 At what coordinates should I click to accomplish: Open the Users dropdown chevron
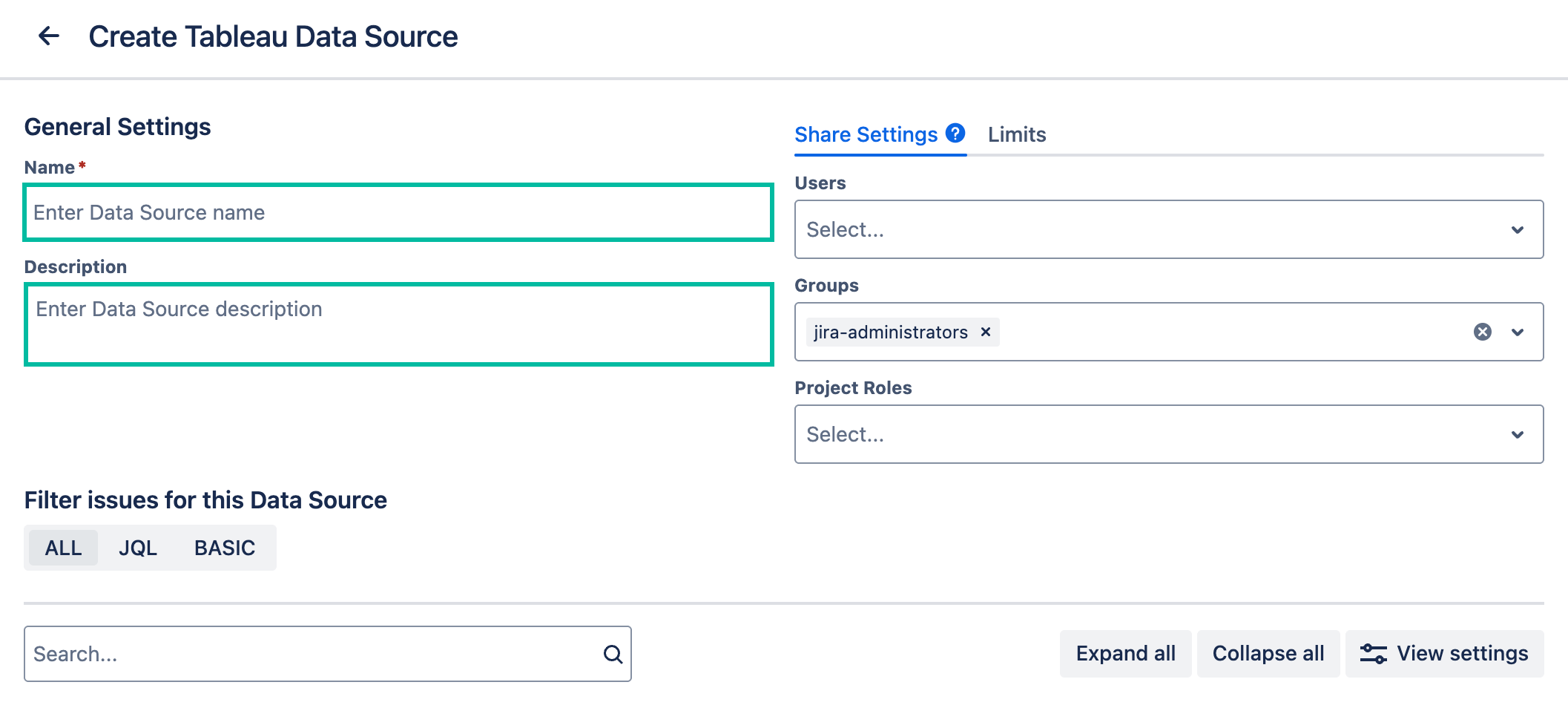pos(1518,230)
